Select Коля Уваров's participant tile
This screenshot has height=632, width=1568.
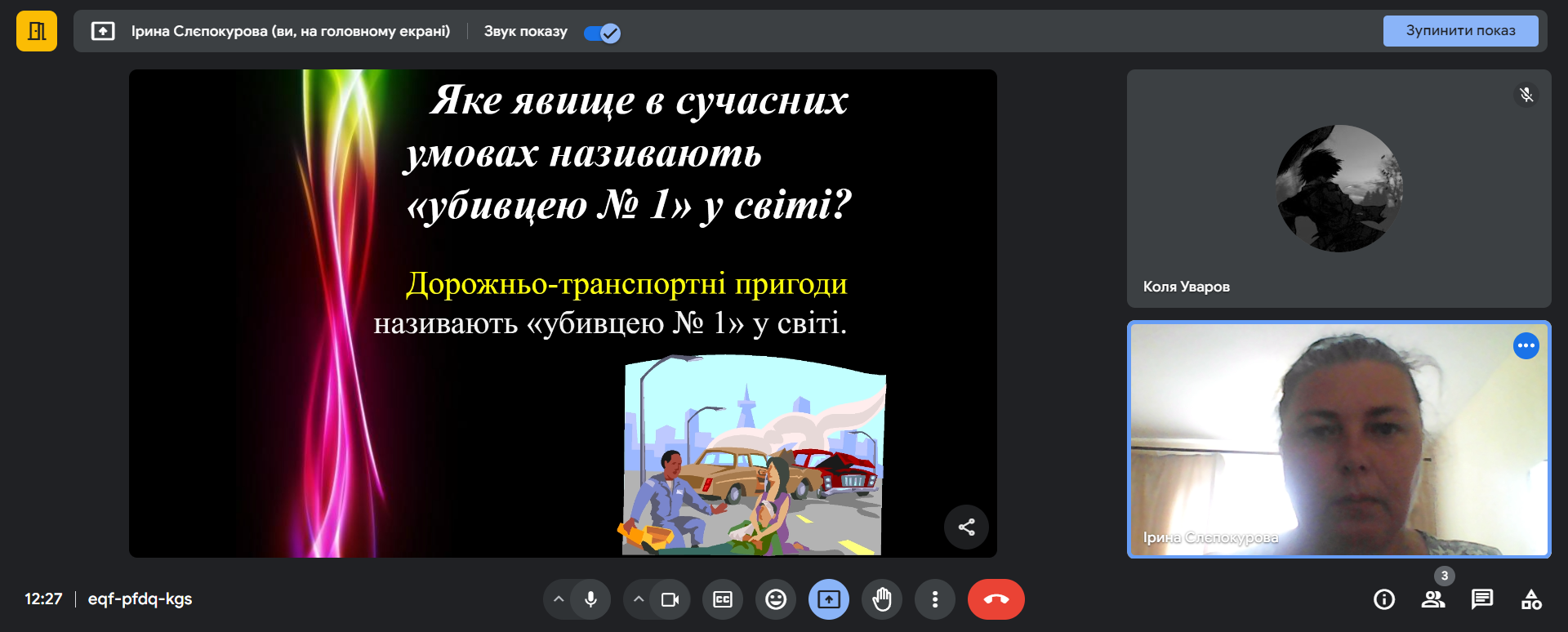(1339, 189)
